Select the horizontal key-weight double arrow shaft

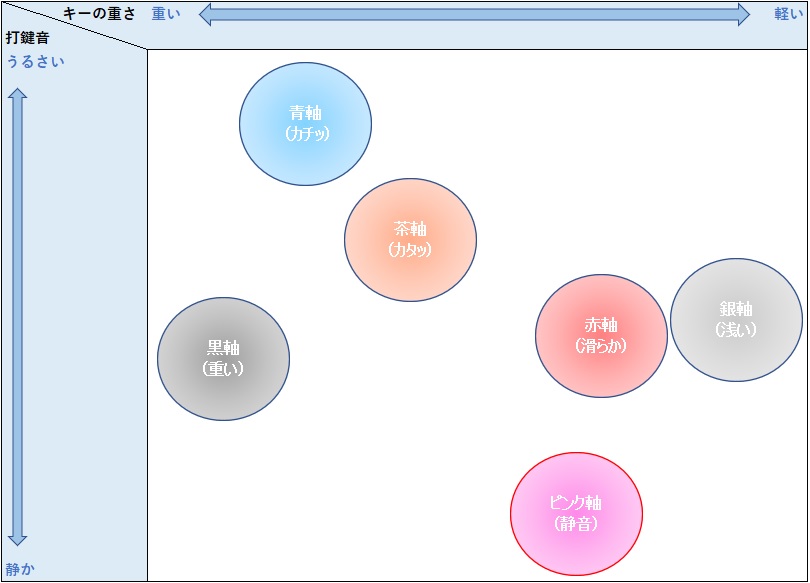(475, 14)
